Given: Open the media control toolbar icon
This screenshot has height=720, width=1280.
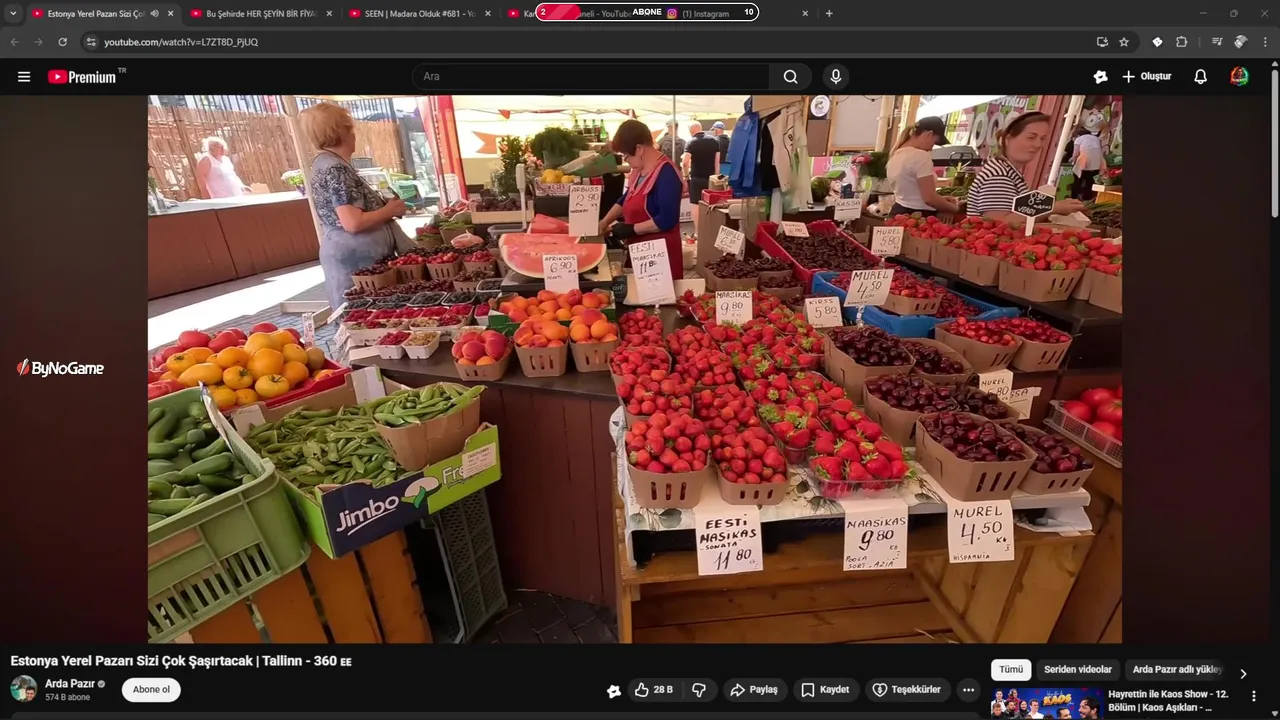Looking at the screenshot, I should [x=1217, y=42].
